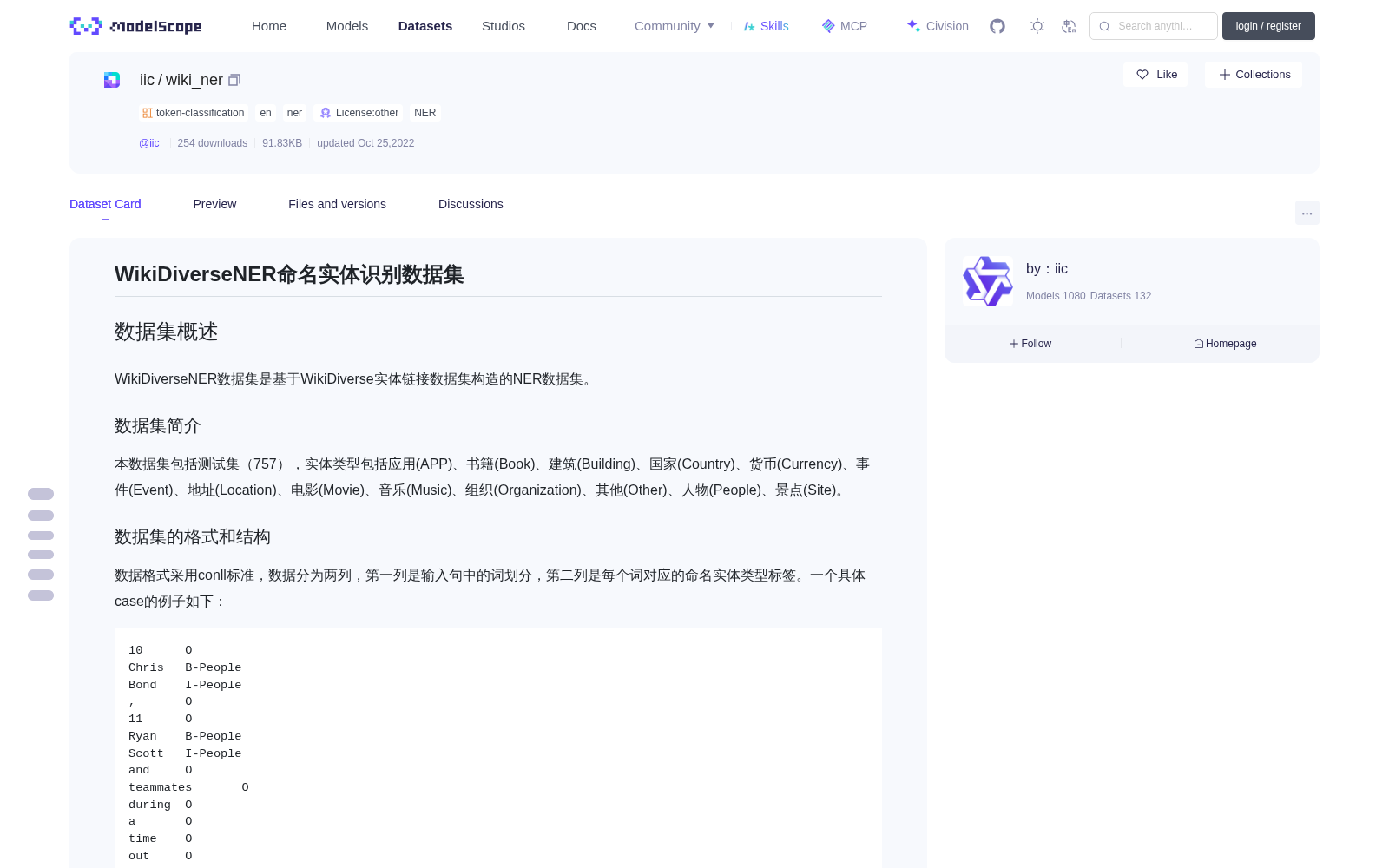Click the 'Datasets 132' count
The image size is (1389, 868).
click(x=1121, y=296)
